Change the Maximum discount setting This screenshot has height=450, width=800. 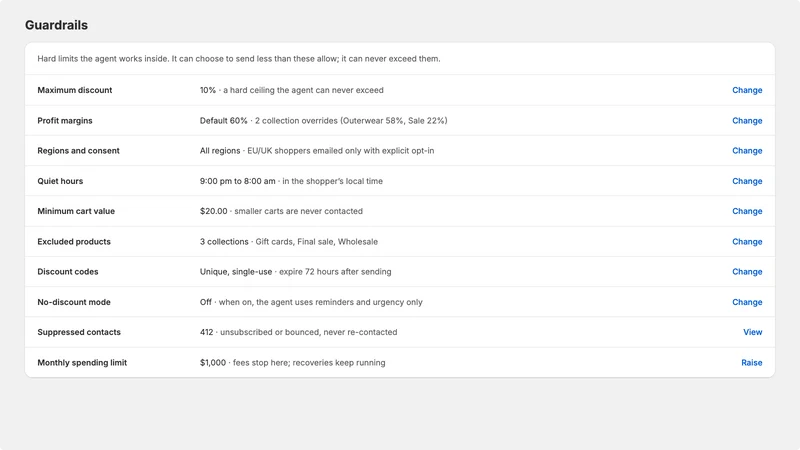747,90
